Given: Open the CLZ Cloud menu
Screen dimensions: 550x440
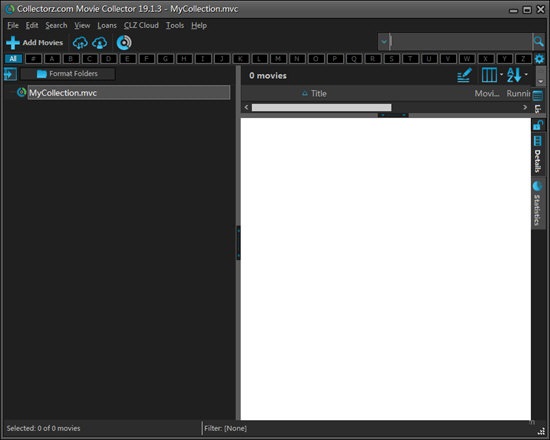Looking at the screenshot, I should pos(141,26).
